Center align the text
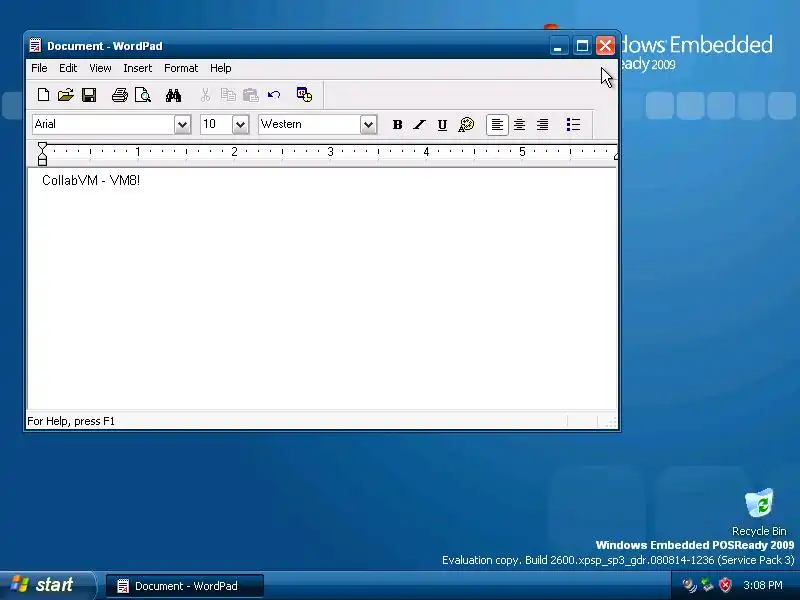 [519, 124]
